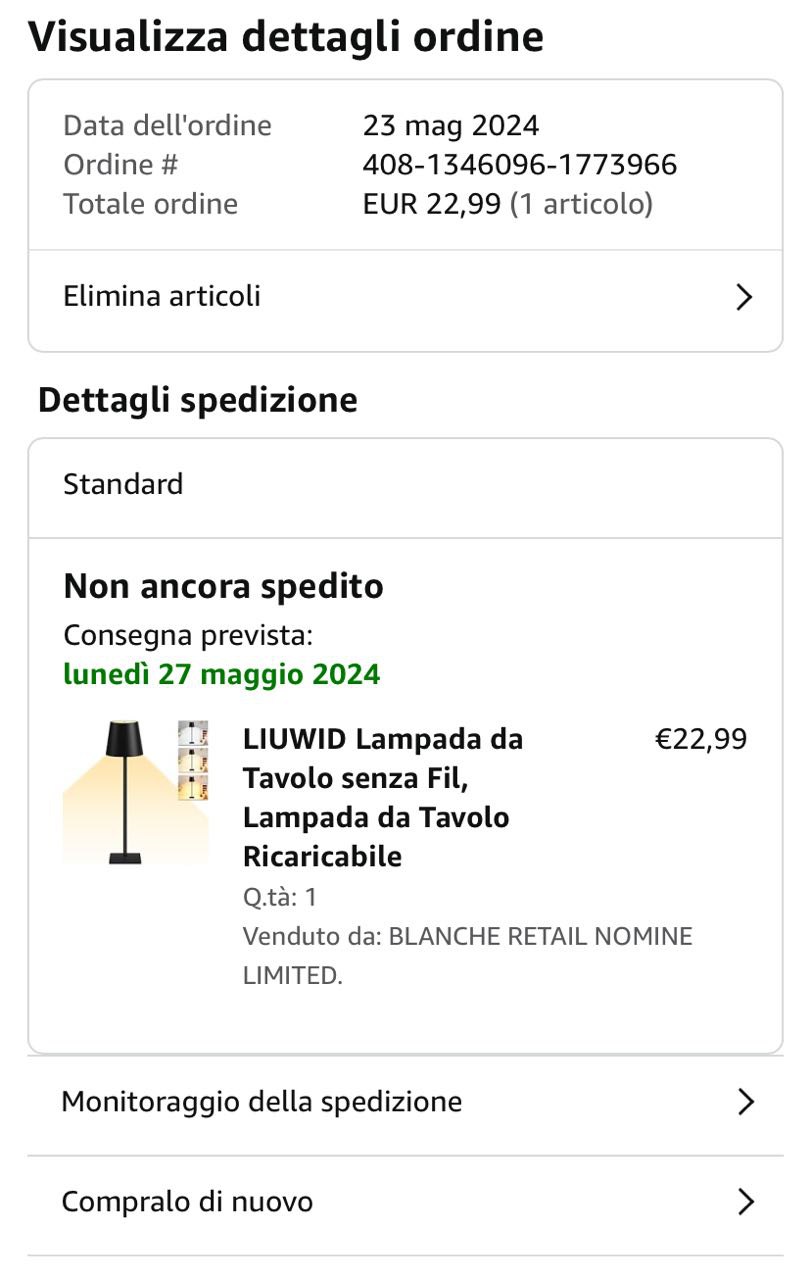Viewport: 811px width, 1280px height.
Task: Select the bottom small lamp variant thumbnail
Action: point(192,787)
